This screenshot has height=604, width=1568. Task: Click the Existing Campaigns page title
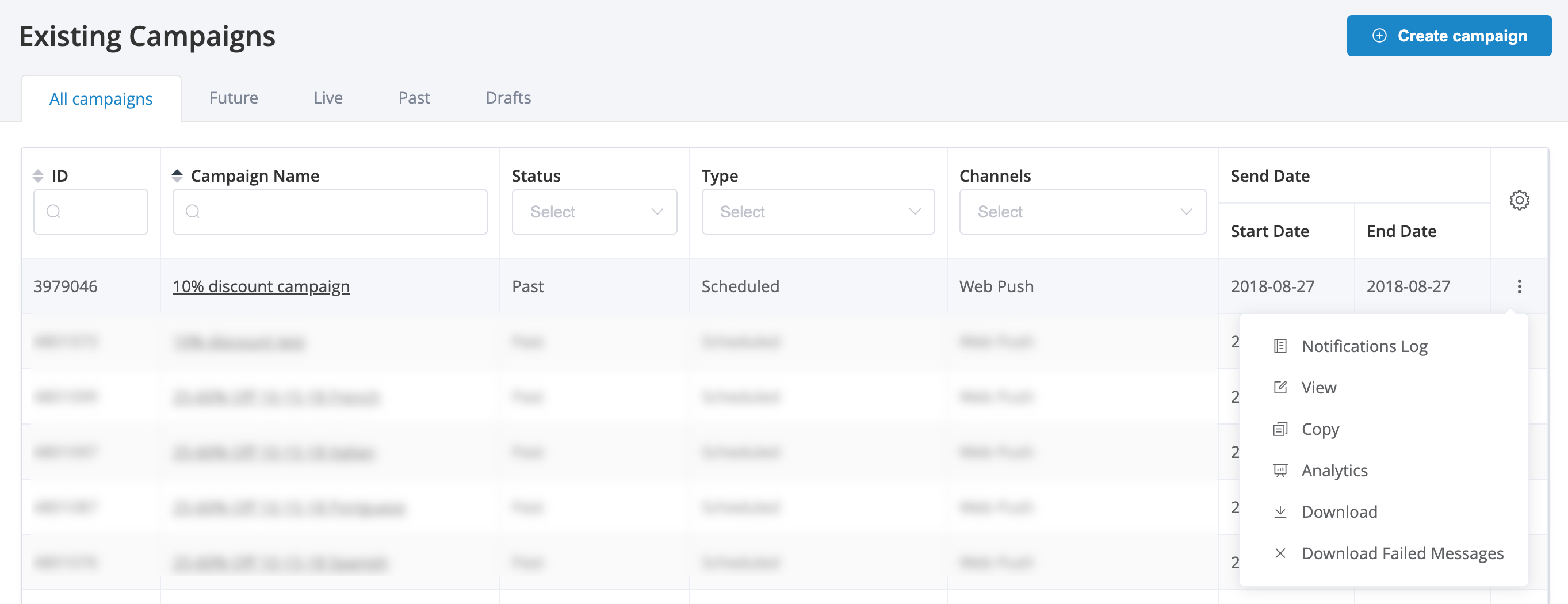147,37
